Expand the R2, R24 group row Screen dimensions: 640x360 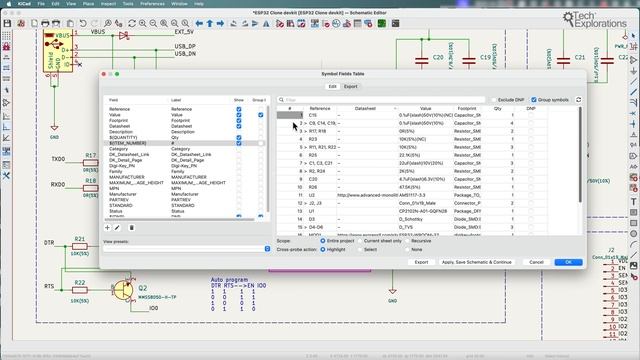[x=305, y=171]
